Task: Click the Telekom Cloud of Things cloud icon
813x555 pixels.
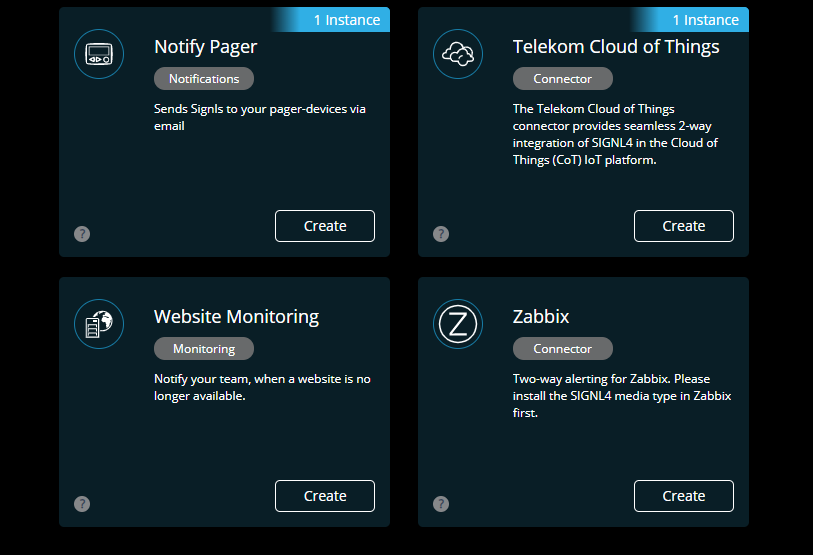Action: (x=458, y=54)
